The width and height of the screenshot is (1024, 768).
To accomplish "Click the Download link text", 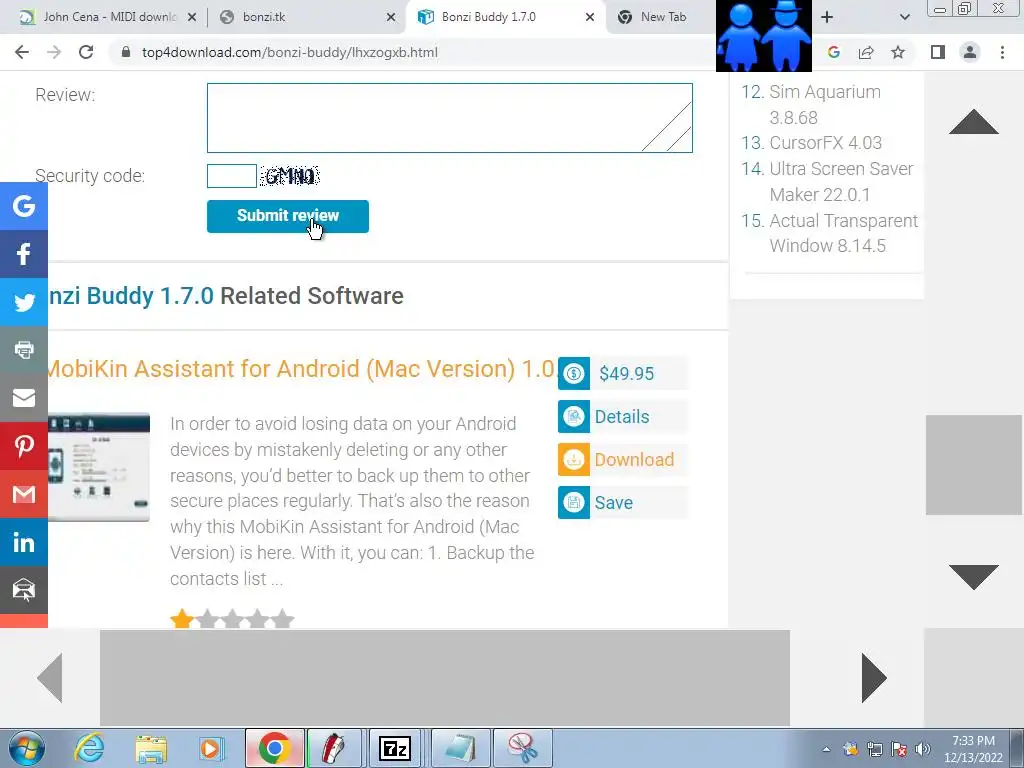I will (634, 460).
